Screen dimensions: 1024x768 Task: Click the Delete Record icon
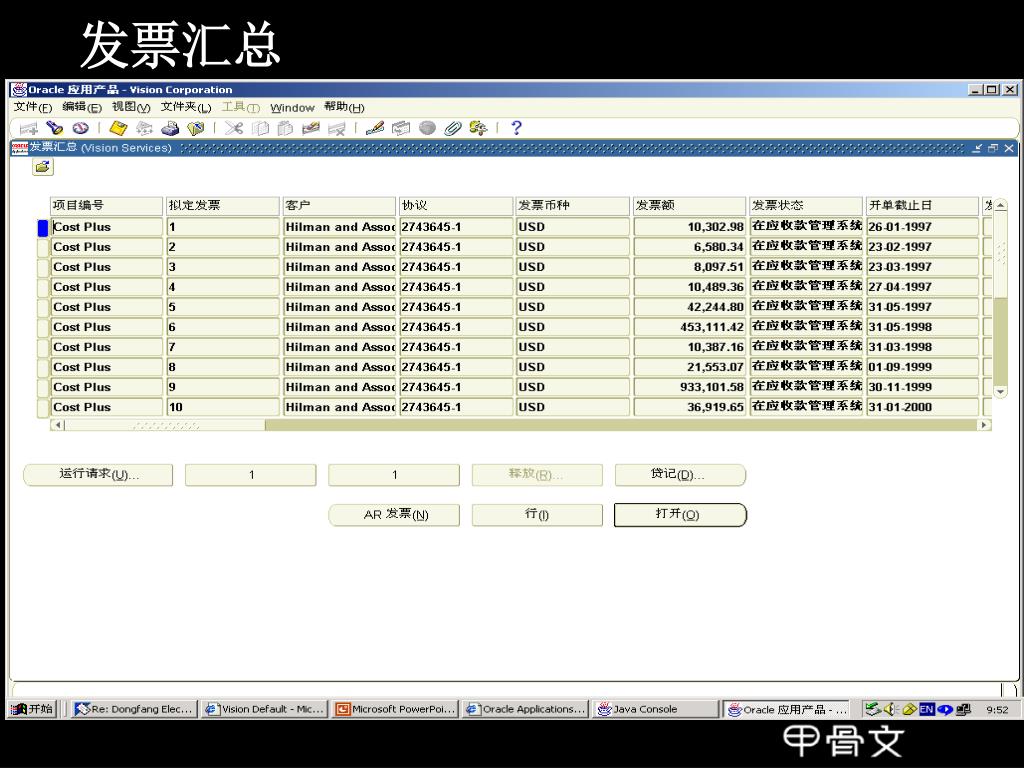(x=336, y=128)
